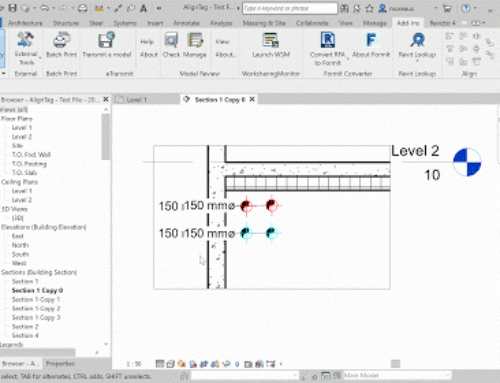Select the Tag by Category icon

[x=131, y=8]
